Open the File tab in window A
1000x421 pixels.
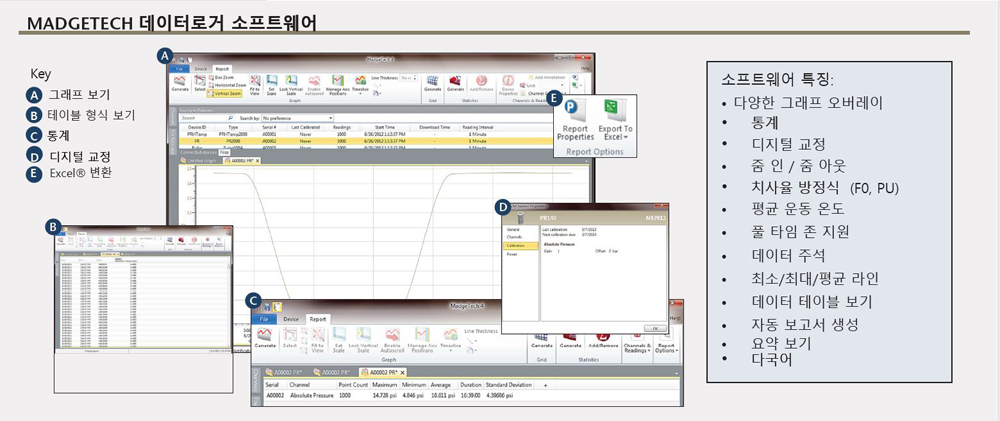pos(179,68)
